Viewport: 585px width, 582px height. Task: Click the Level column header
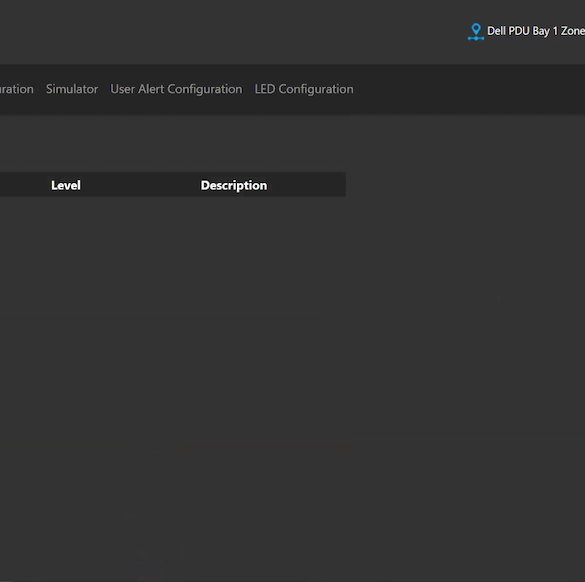pyautogui.click(x=66, y=185)
